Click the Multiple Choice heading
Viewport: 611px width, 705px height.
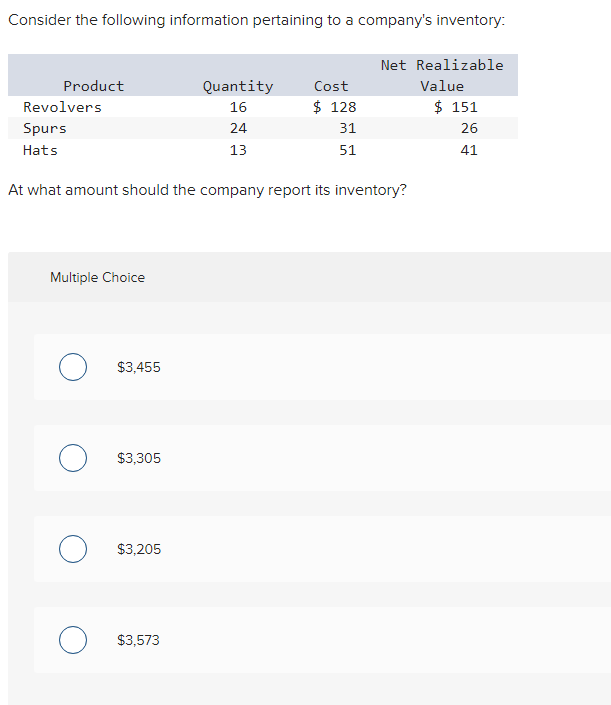[98, 277]
